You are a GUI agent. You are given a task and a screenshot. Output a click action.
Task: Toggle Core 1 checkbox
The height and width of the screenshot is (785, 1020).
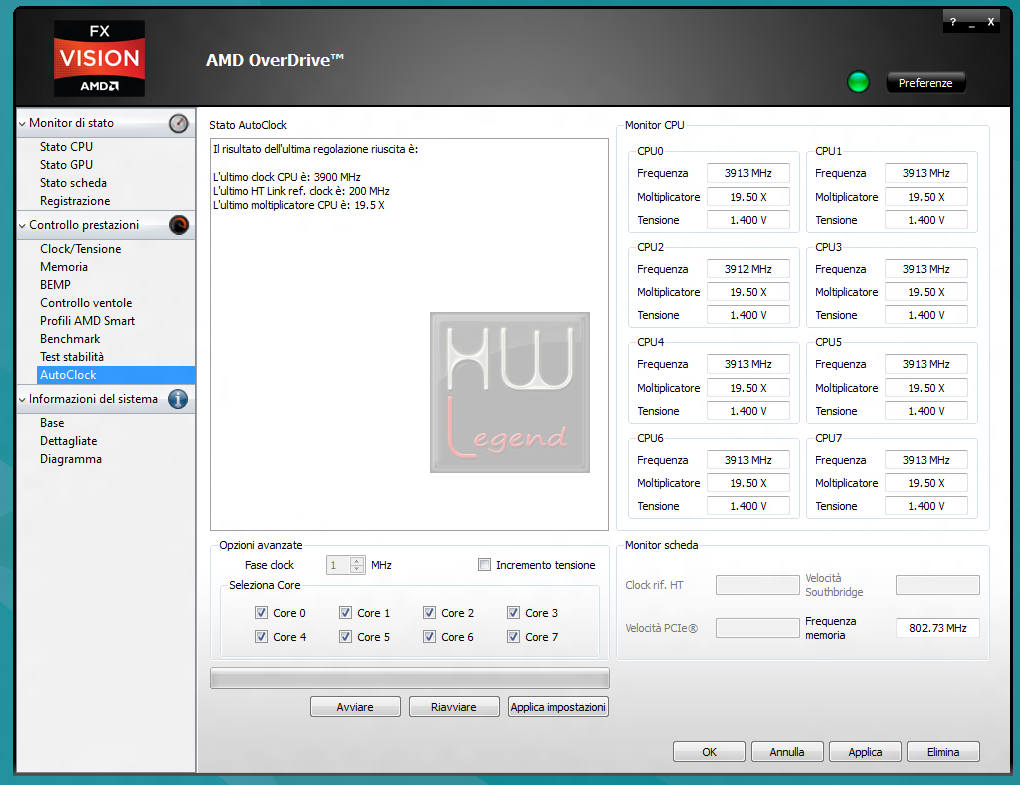(345, 613)
